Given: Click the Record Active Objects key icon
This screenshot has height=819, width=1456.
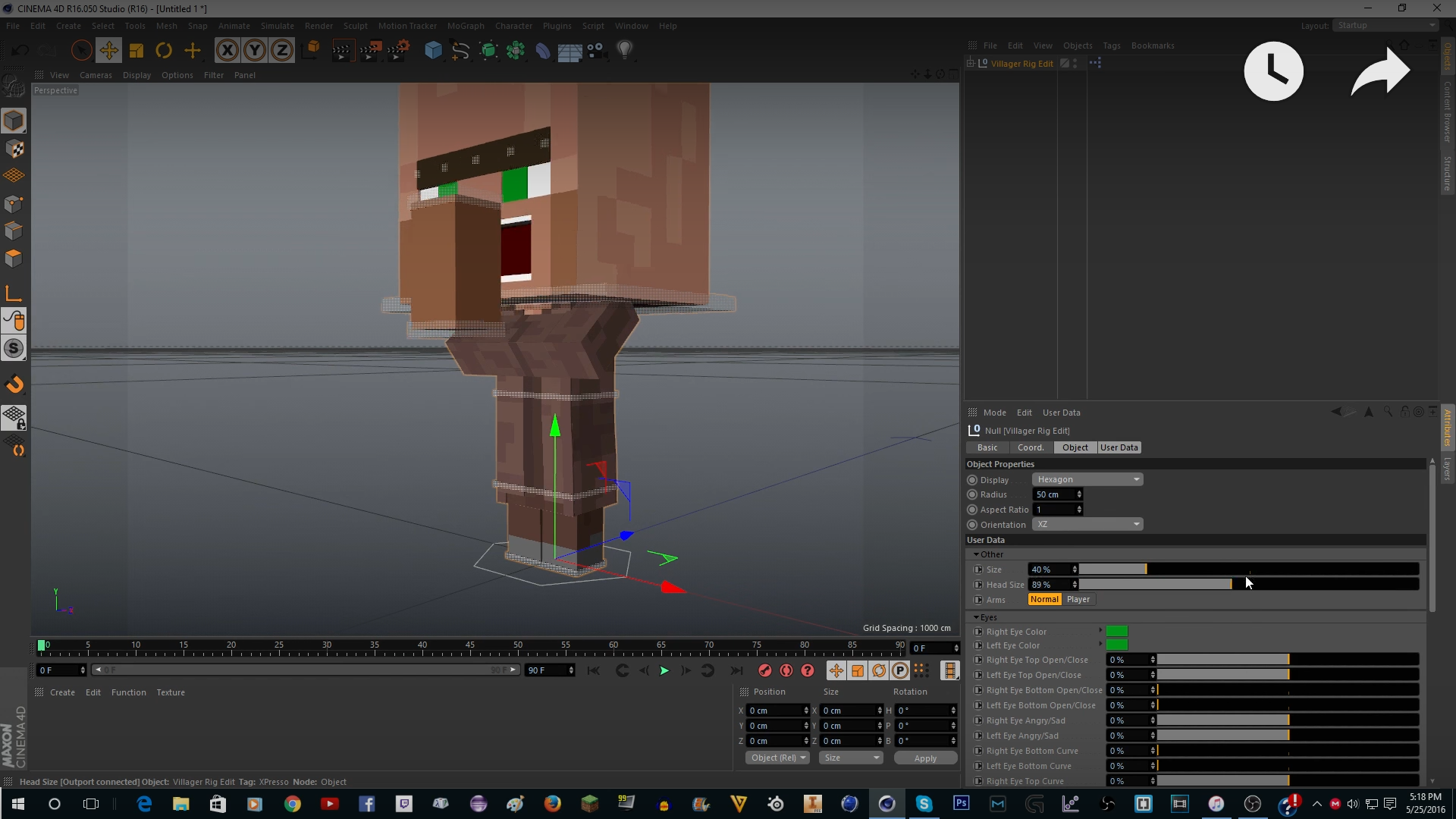Looking at the screenshot, I should [x=764, y=670].
